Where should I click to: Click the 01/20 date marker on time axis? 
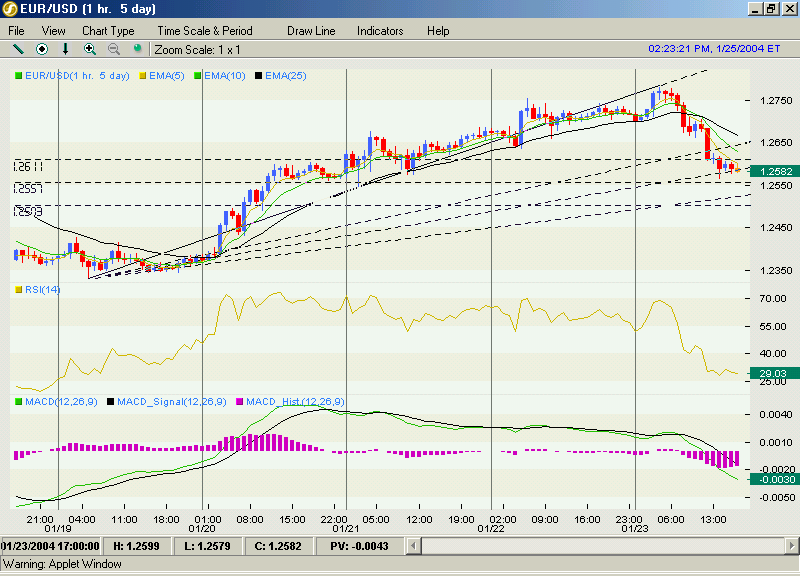[x=202, y=529]
